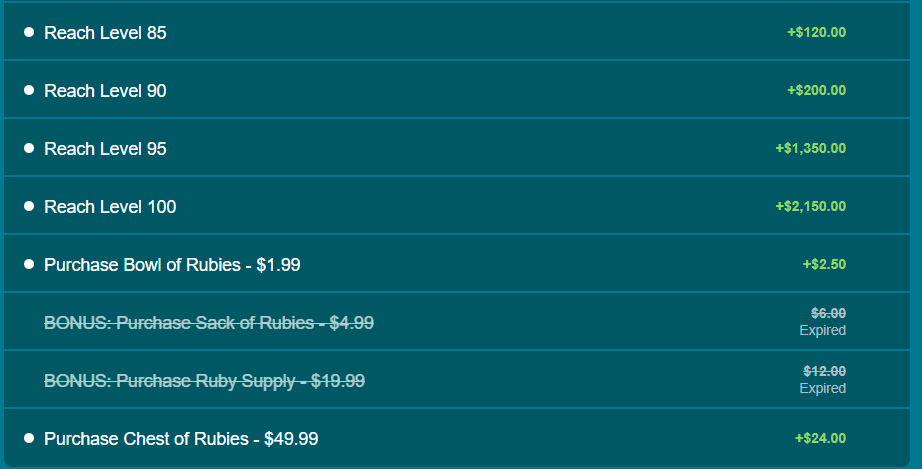This screenshot has height=469, width=922.
Task: Click the +$200.00 reward amount
Action: tap(816, 91)
